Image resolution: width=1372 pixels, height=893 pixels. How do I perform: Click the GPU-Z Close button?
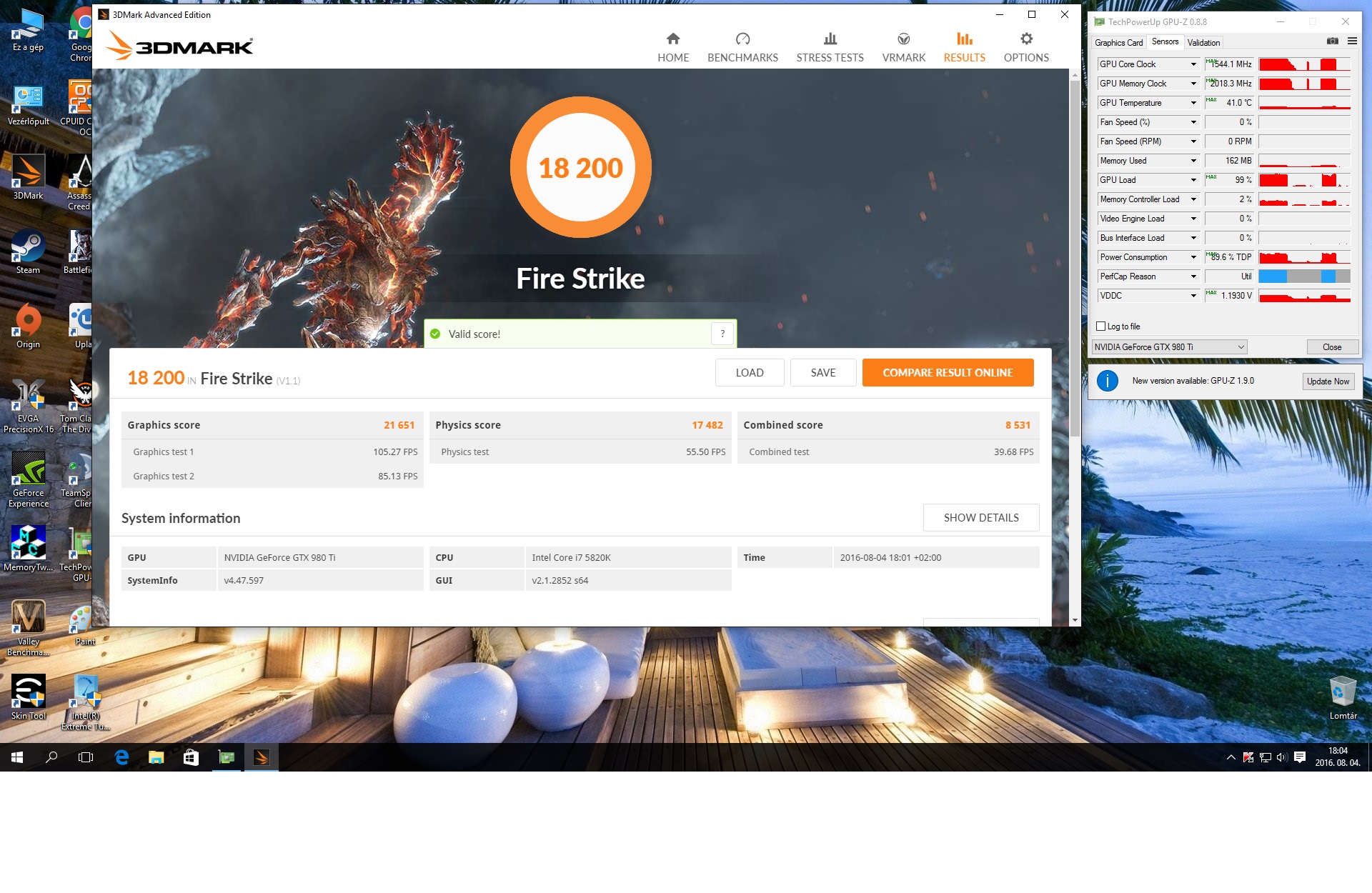(x=1332, y=347)
